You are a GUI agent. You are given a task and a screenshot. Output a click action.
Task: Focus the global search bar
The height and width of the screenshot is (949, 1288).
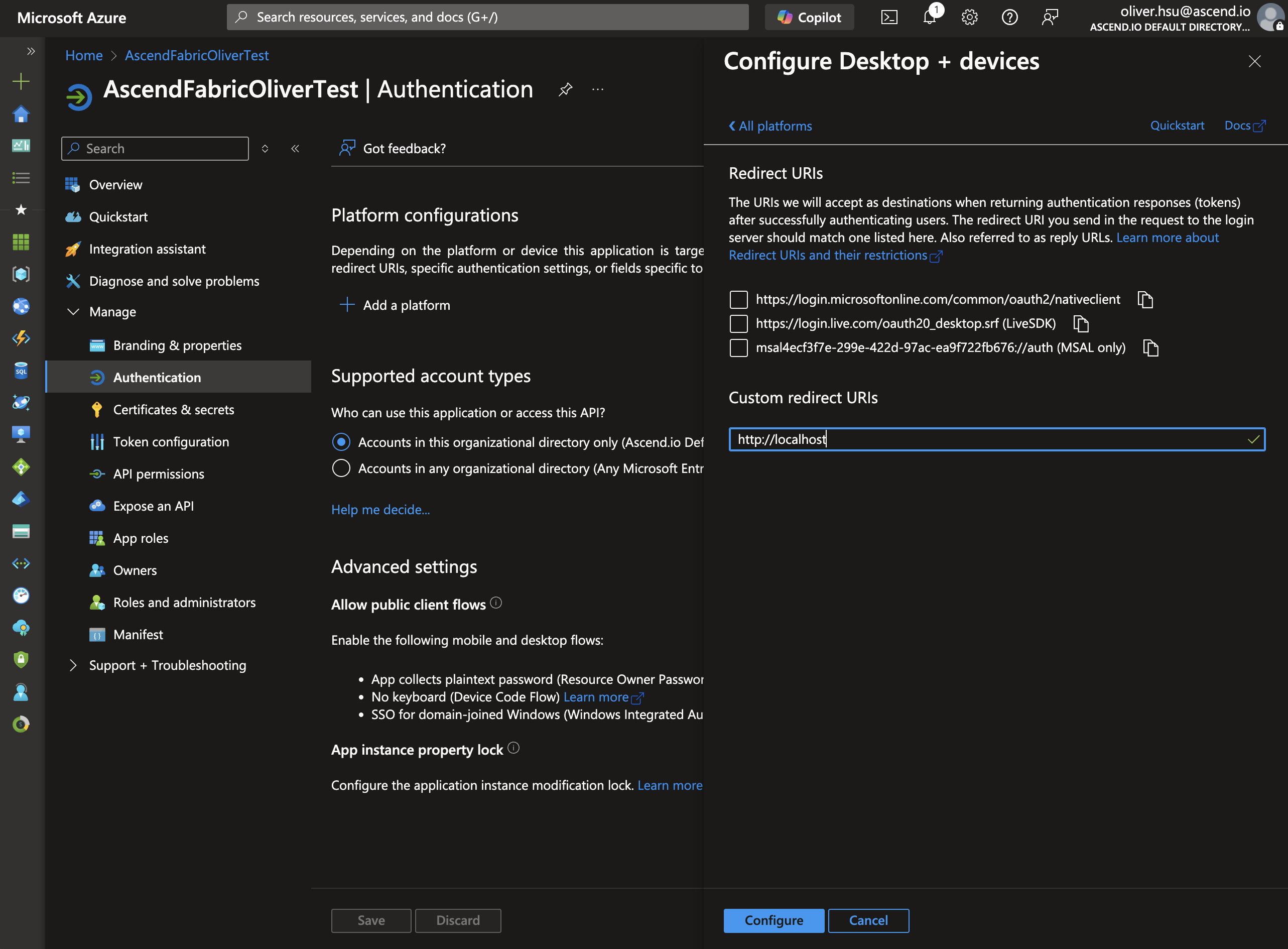488,17
